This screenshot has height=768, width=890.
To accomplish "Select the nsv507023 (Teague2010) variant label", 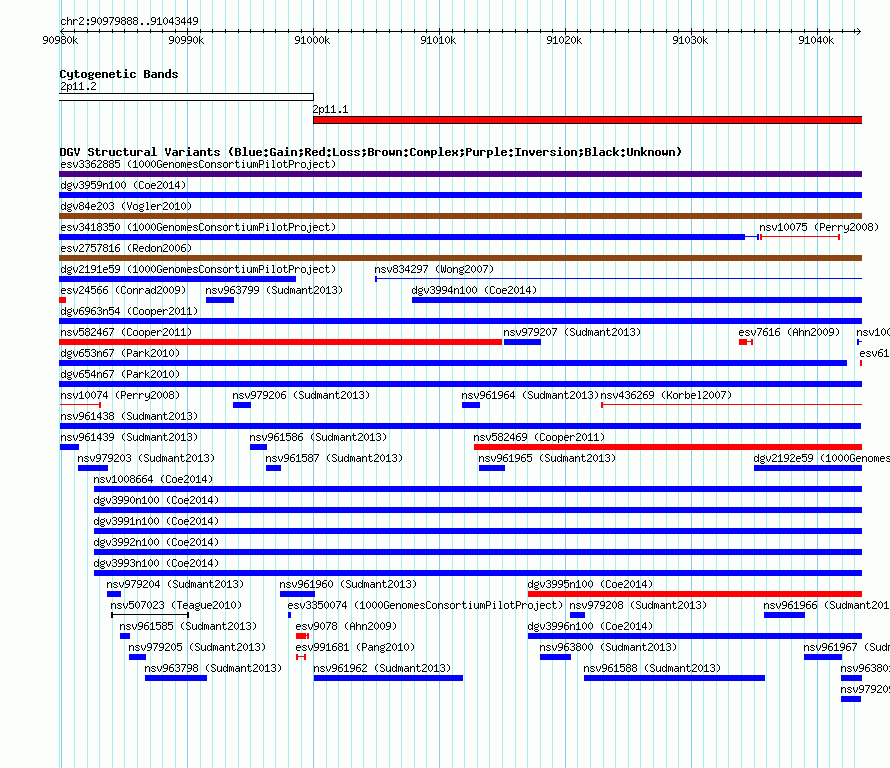I will tap(176, 606).
